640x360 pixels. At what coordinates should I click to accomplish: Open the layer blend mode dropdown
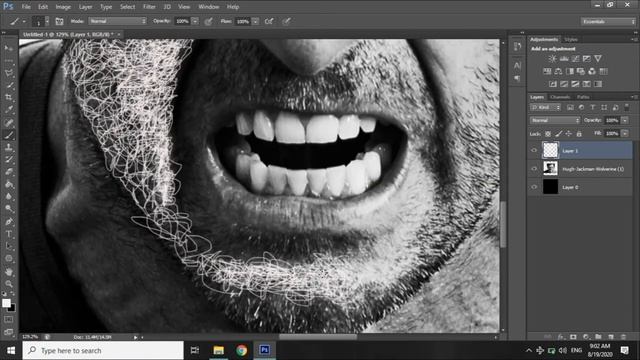coord(555,120)
